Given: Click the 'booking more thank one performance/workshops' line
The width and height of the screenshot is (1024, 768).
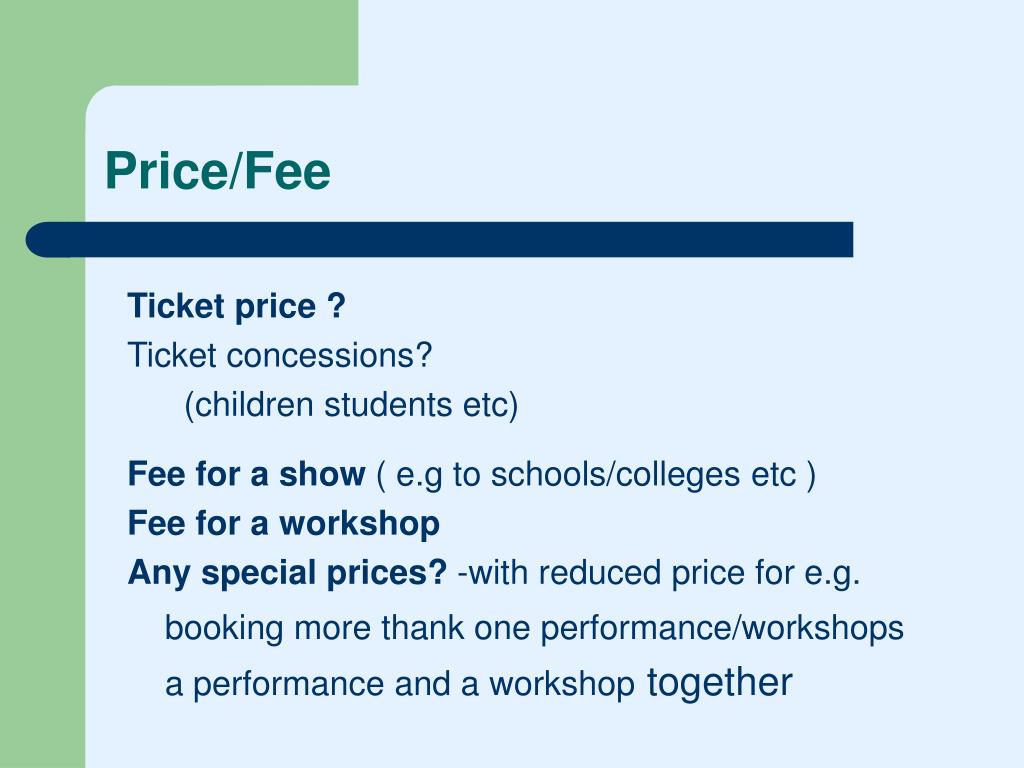Looking at the screenshot, I should 534,628.
